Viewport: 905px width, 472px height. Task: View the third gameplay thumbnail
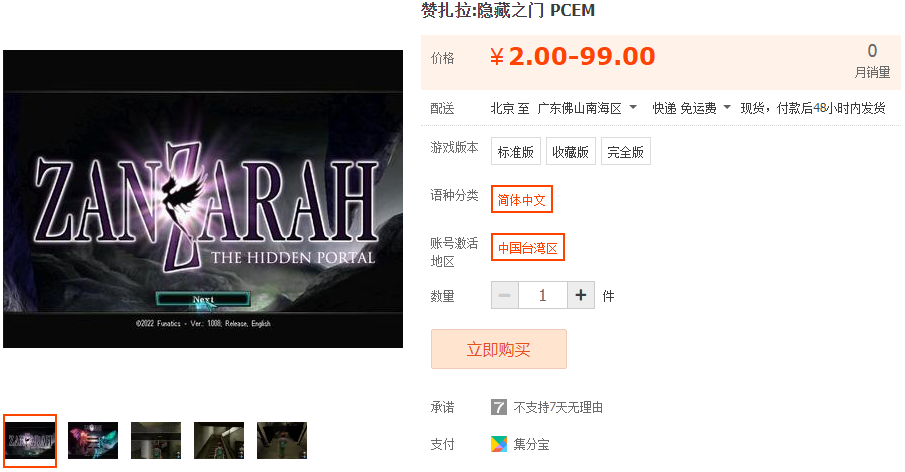point(156,441)
